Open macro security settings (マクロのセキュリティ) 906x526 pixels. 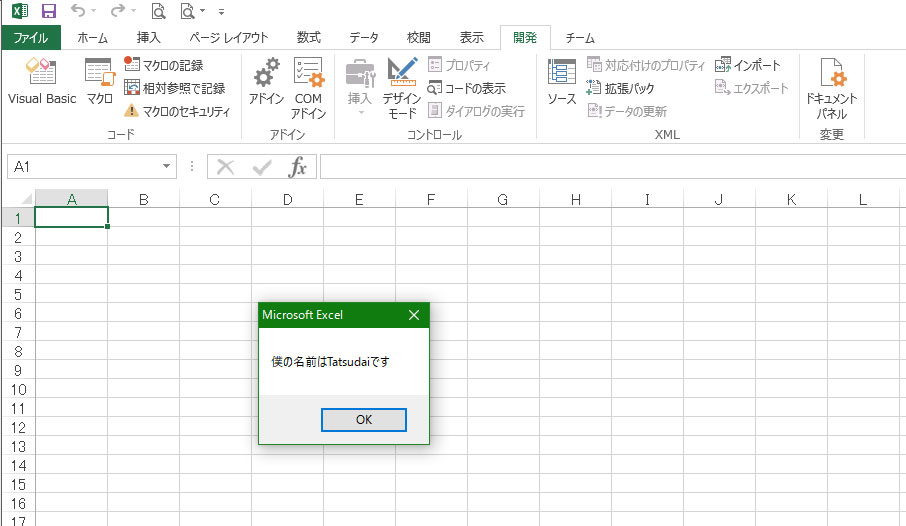pos(177,111)
